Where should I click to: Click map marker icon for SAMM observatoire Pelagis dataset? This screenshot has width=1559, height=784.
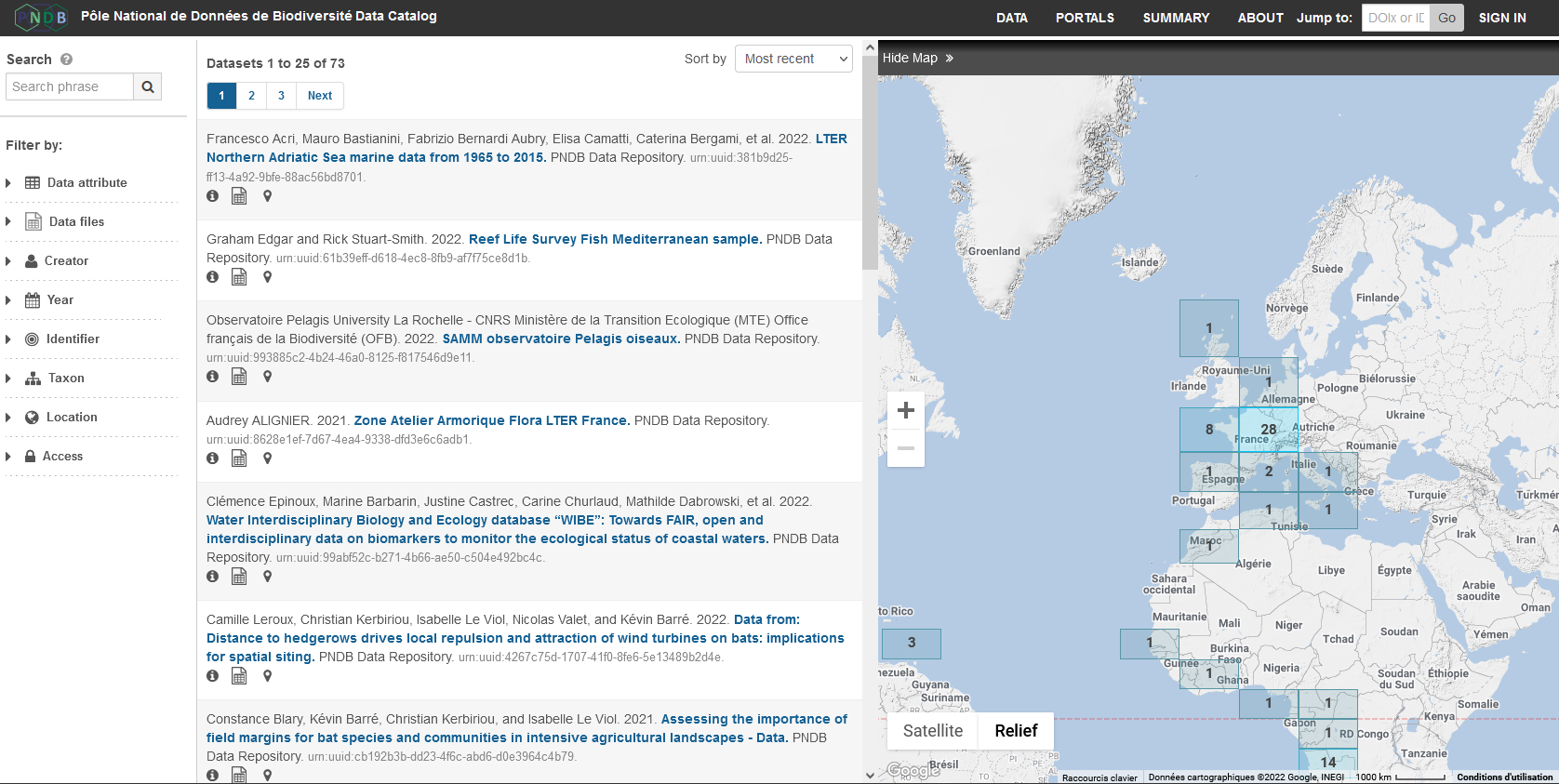267,377
